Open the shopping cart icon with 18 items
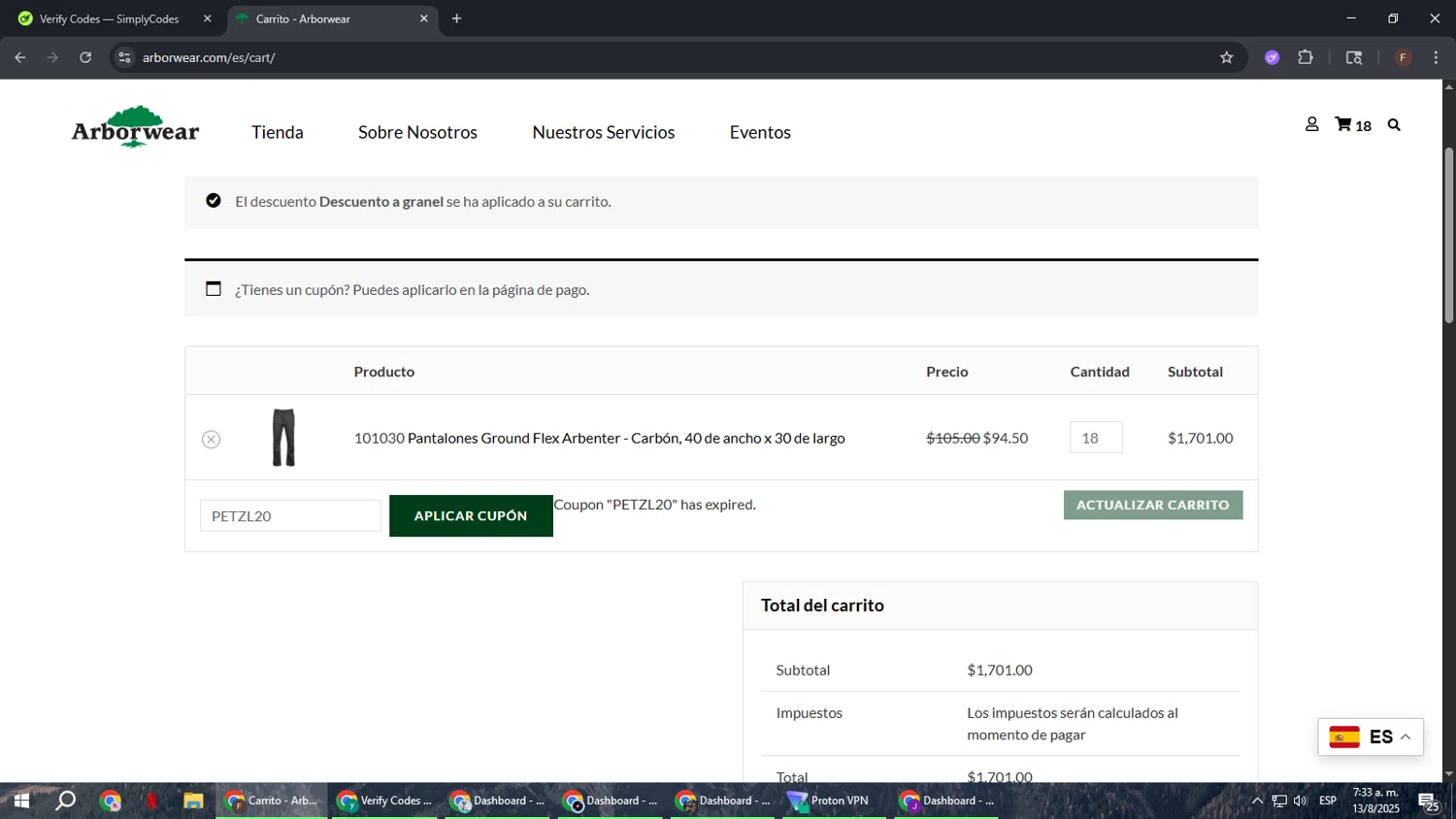The height and width of the screenshot is (819, 1456). [1353, 125]
